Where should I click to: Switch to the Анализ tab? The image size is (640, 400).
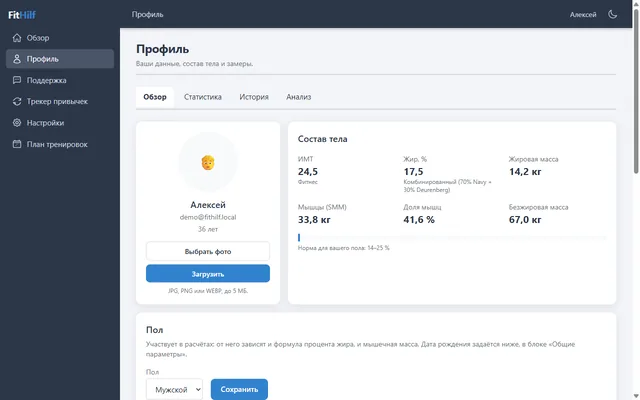click(298, 97)
